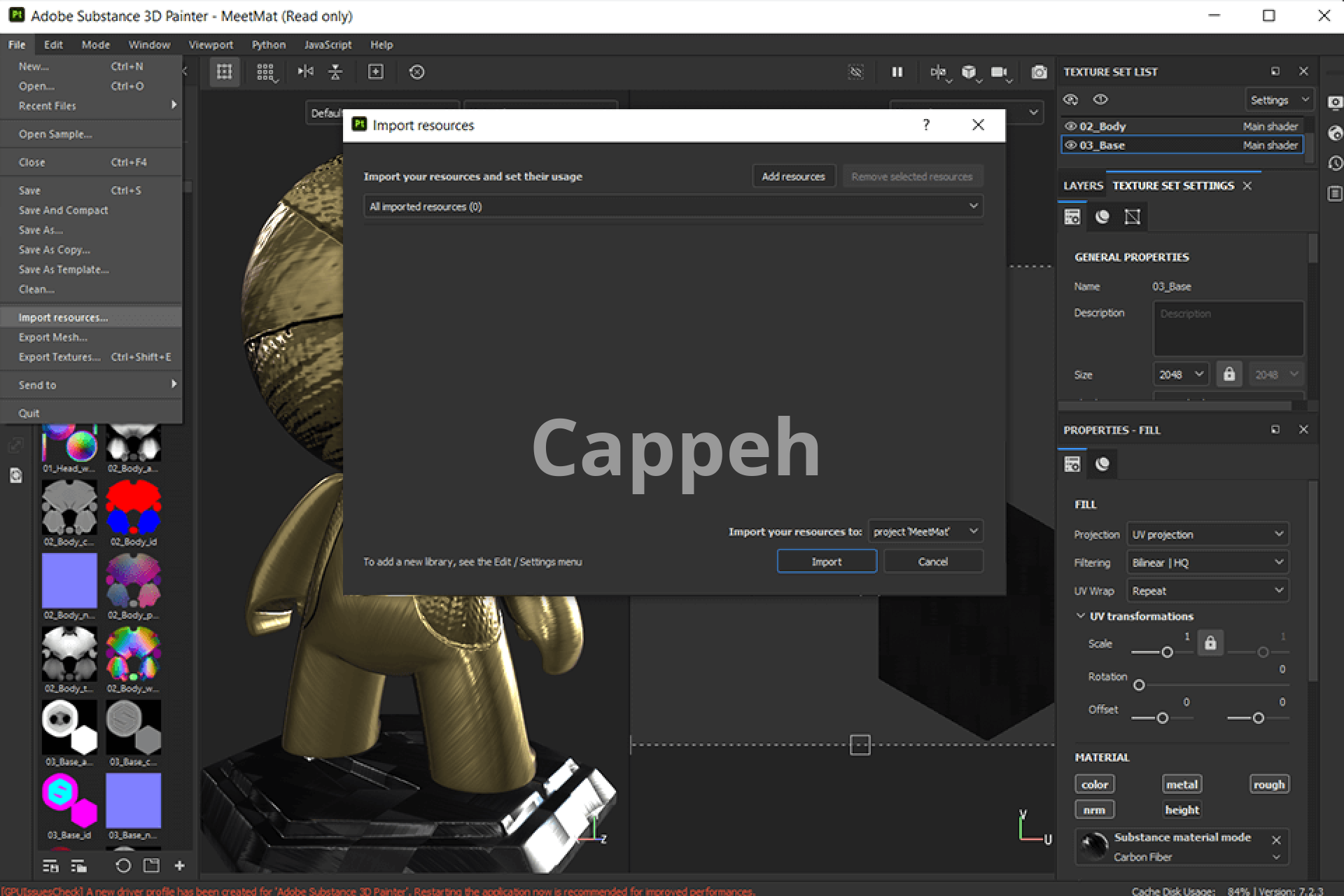The height and width of the screenshot is (896, 1344).
Task: Click the pause rendering icon in toolbar
Action: click(x=897, y=72)
